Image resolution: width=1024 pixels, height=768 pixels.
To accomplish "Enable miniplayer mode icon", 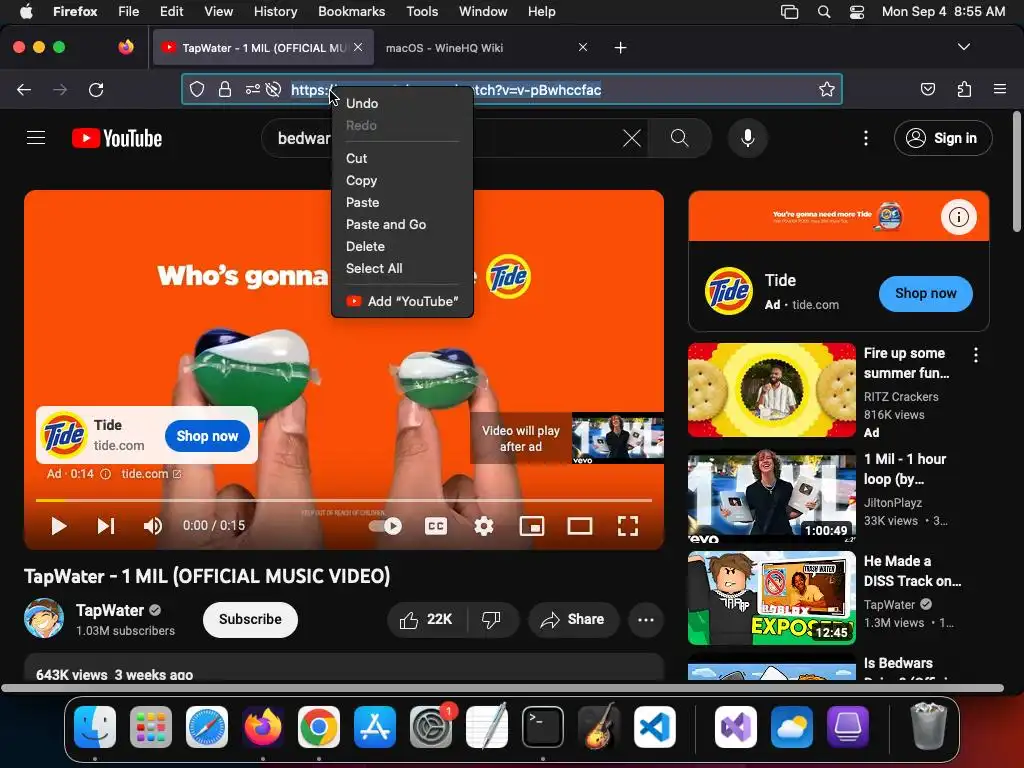I will (x=532, y=526).
